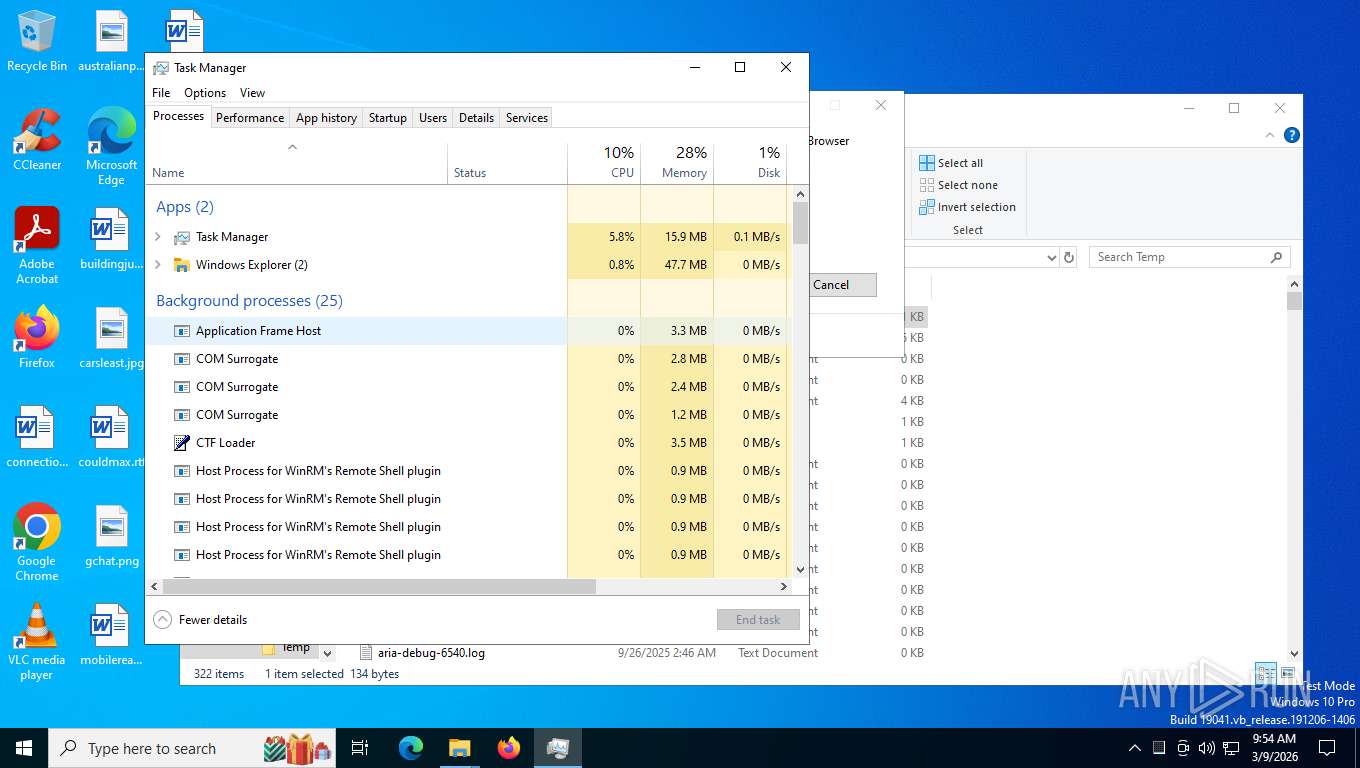Screen dimensions: 1360x768
Task: Click the Windows Start button
Action: point(24,748)
